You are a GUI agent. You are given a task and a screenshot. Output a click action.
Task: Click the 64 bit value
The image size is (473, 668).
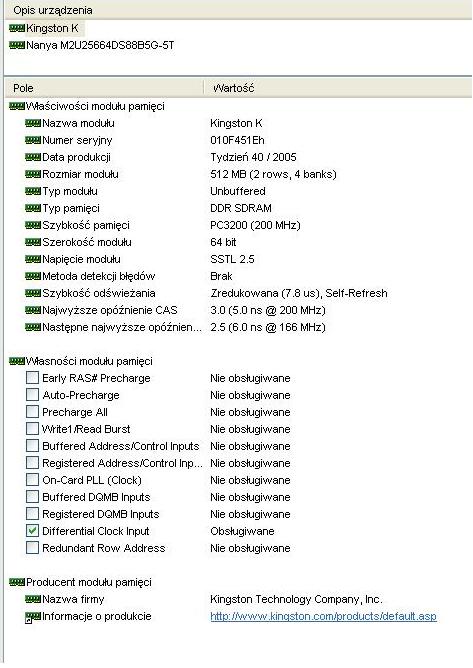click(x=223, y=242)
